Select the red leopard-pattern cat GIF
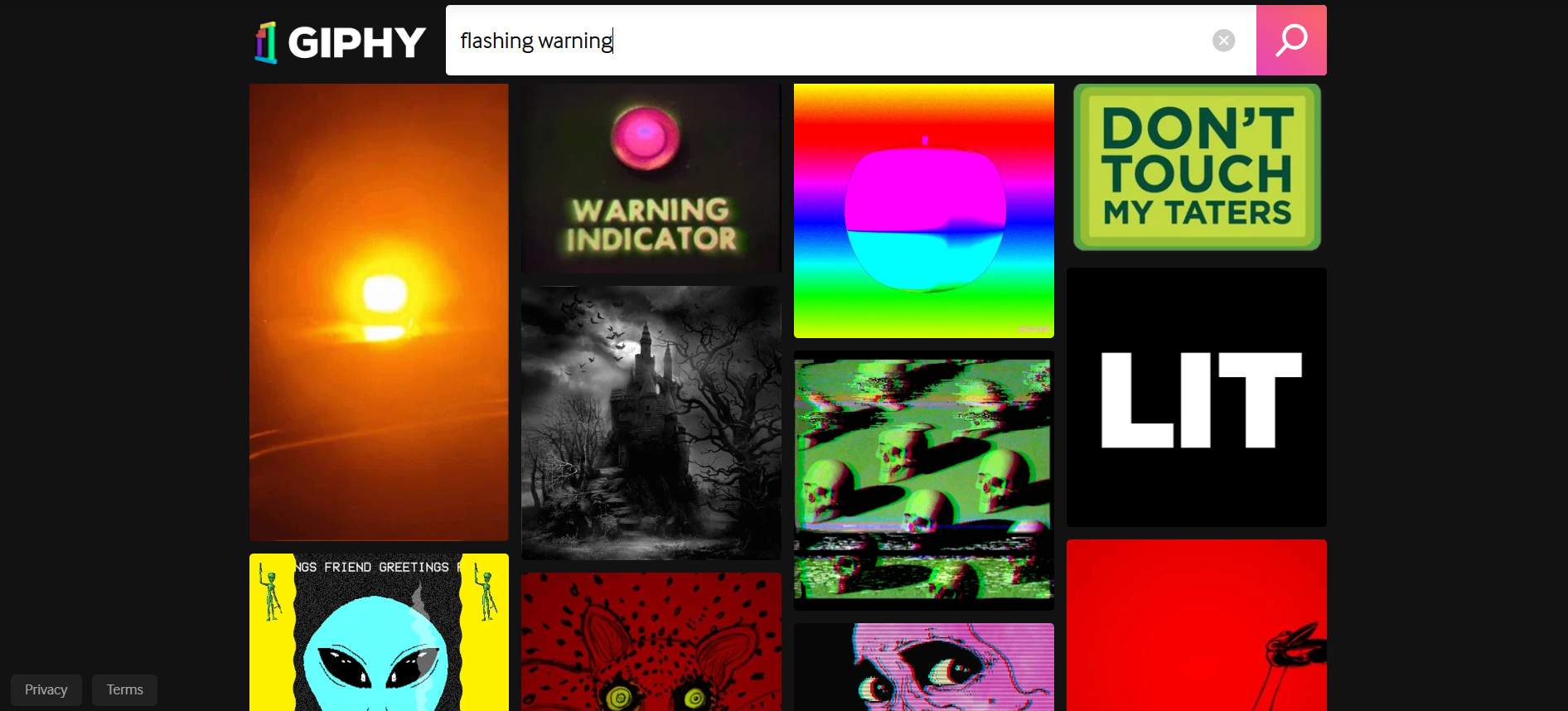1568x711 pixels. [651, 642]
